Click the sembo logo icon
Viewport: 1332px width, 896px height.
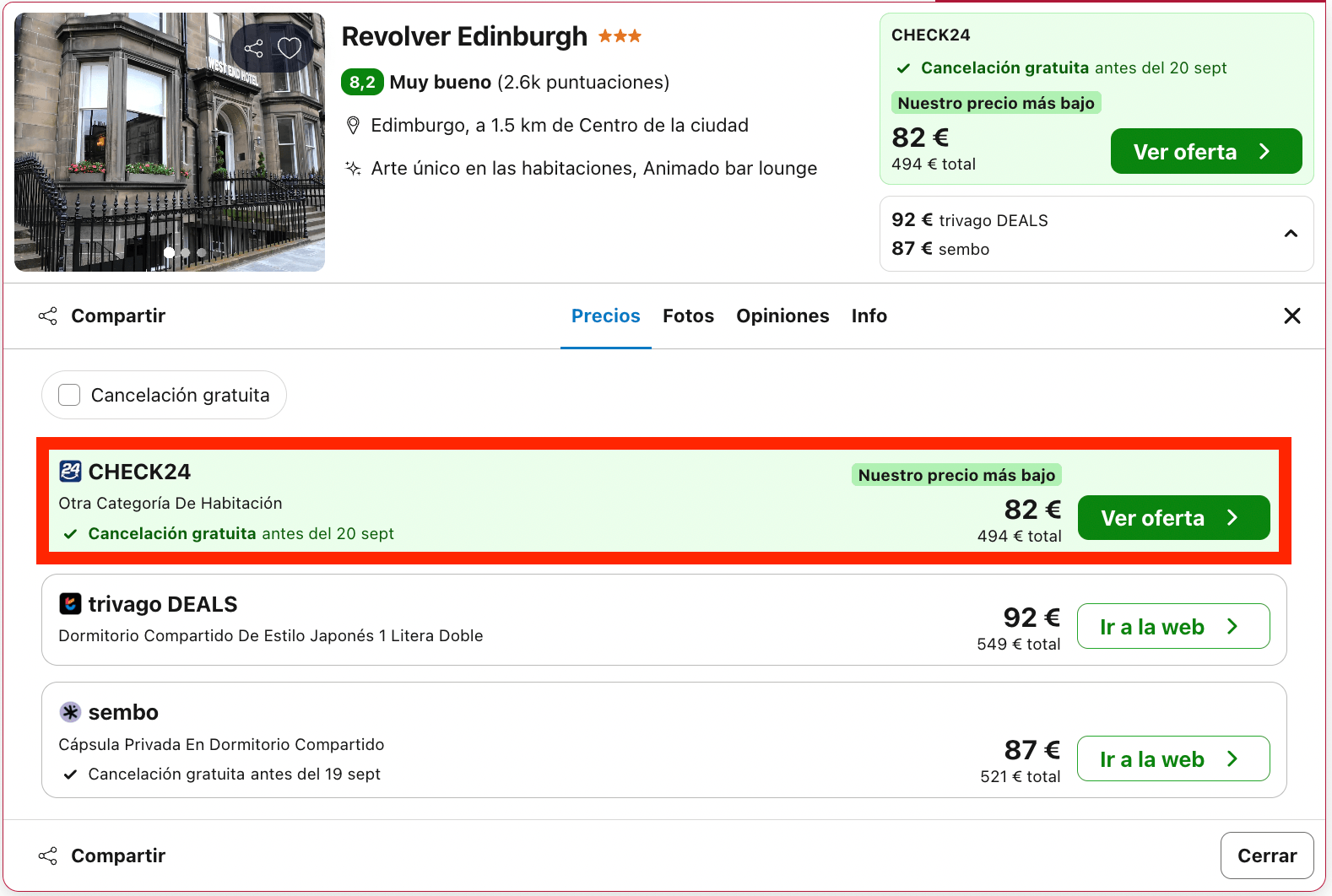70,712
